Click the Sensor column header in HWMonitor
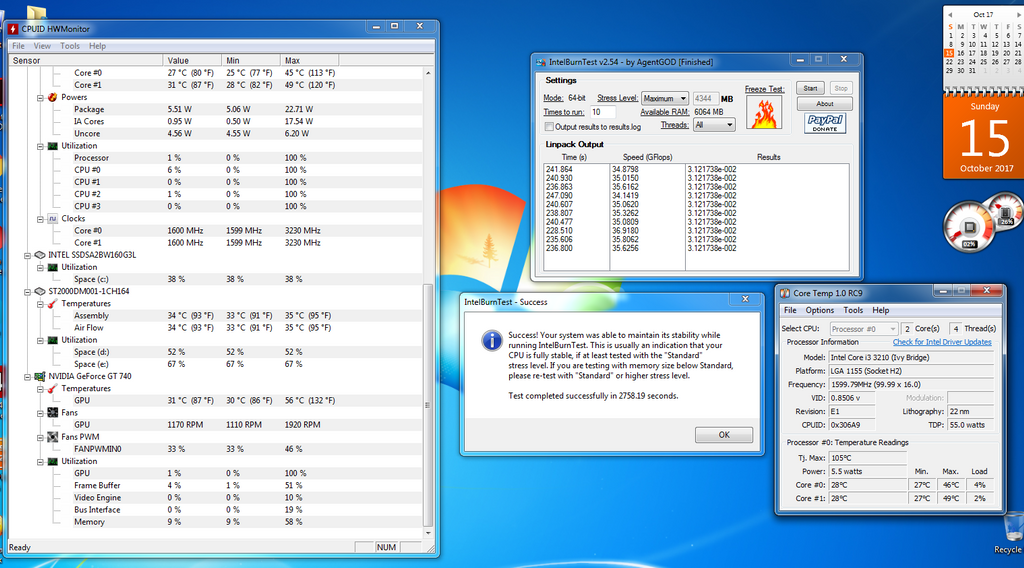Screen dimensions: 1024x568 click(86, 60)
